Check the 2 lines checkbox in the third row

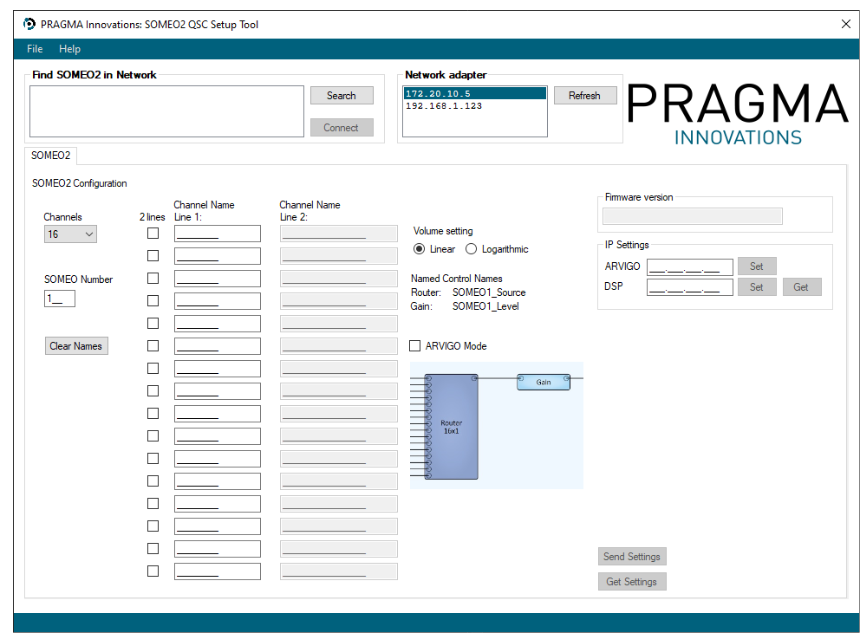[153, 278]
